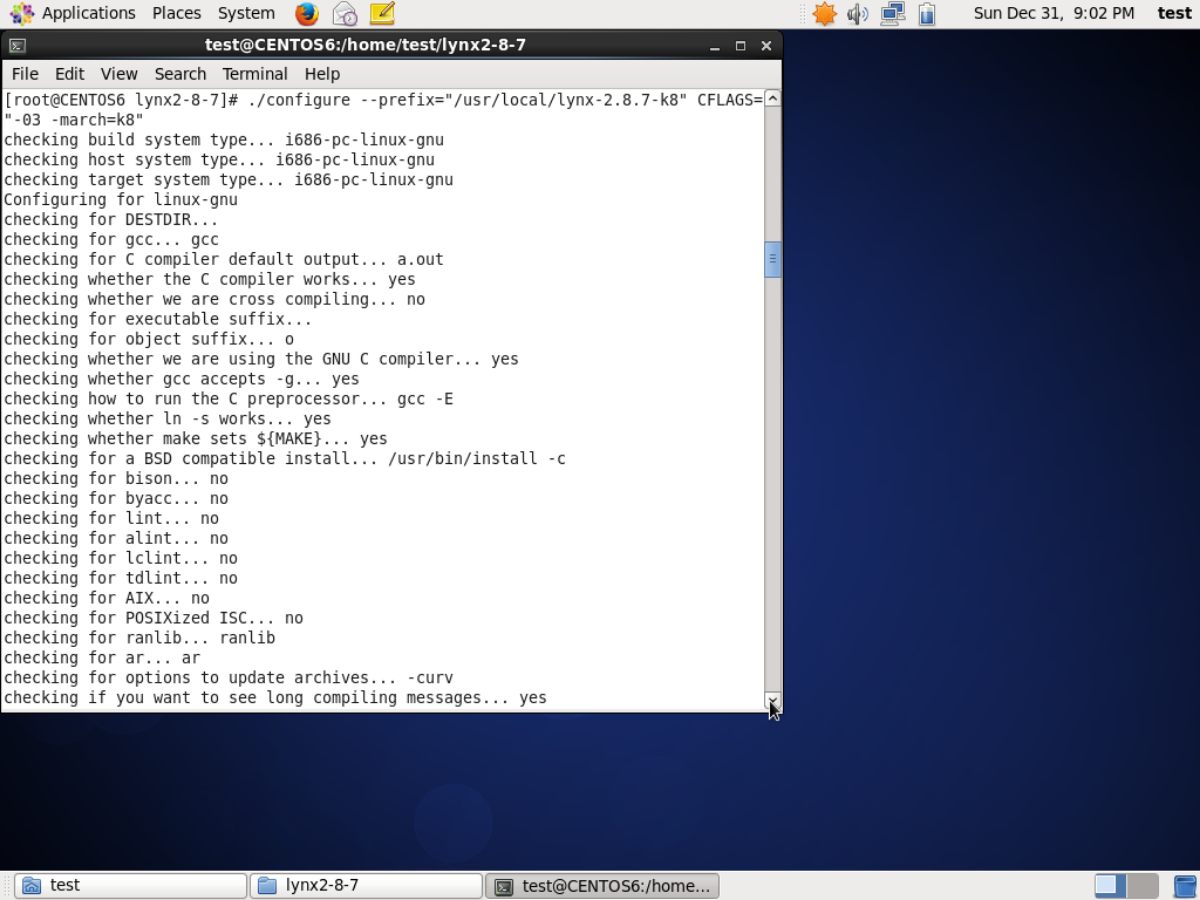Click the terminal scrollbar up arrow
The height and width of the screenshot is (900, 1200).
[x=772, y=99]
